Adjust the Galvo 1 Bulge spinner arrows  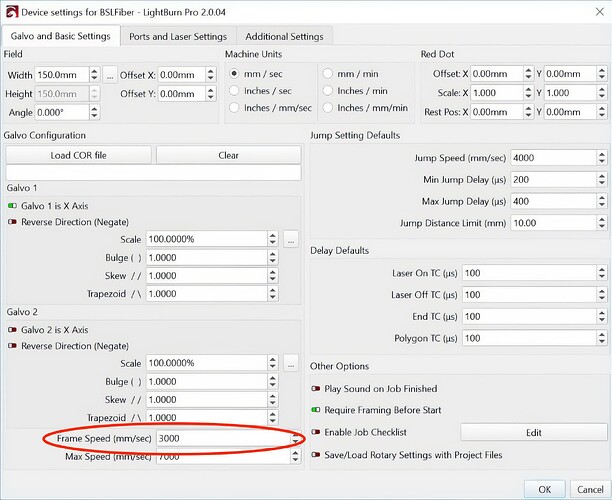click(x=272, y=258)
